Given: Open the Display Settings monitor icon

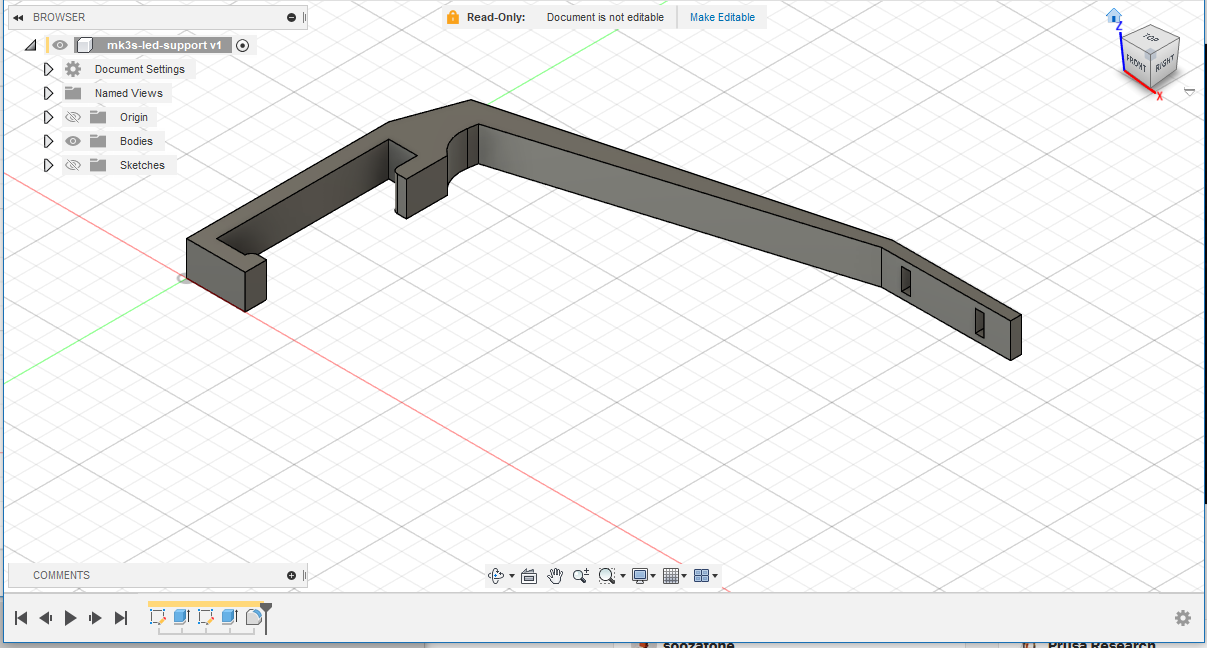Looking at the screenshot, I should [x=640, y=575].
